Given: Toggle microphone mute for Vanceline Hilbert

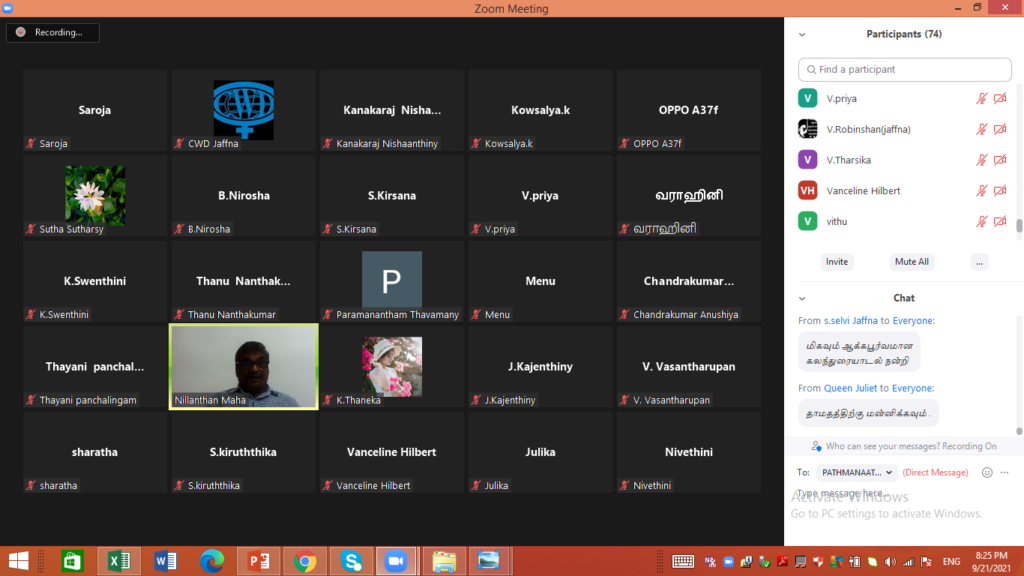Looking at the screenshot, I should click(x=982, y=191).
